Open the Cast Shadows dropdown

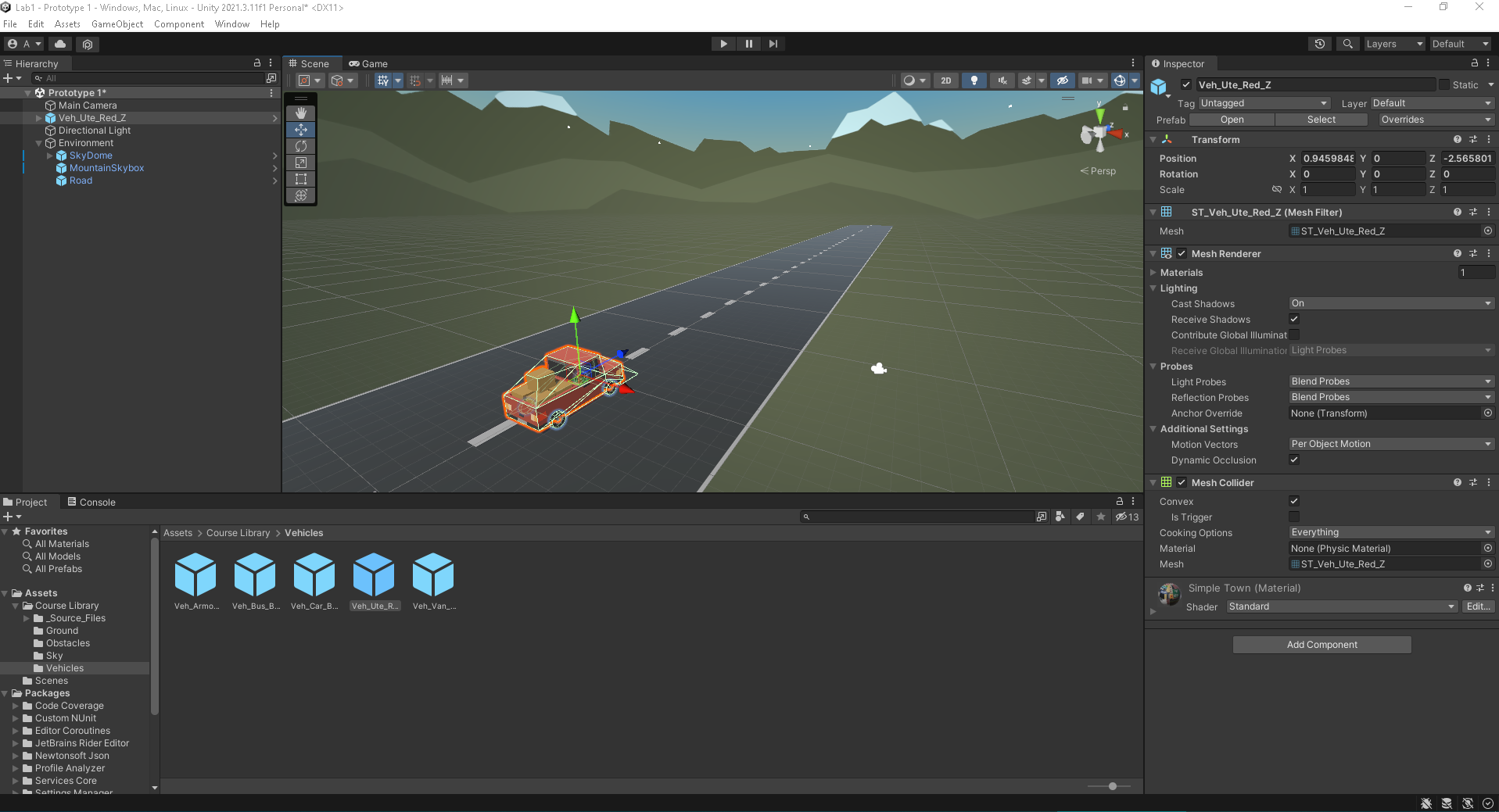1390,303
